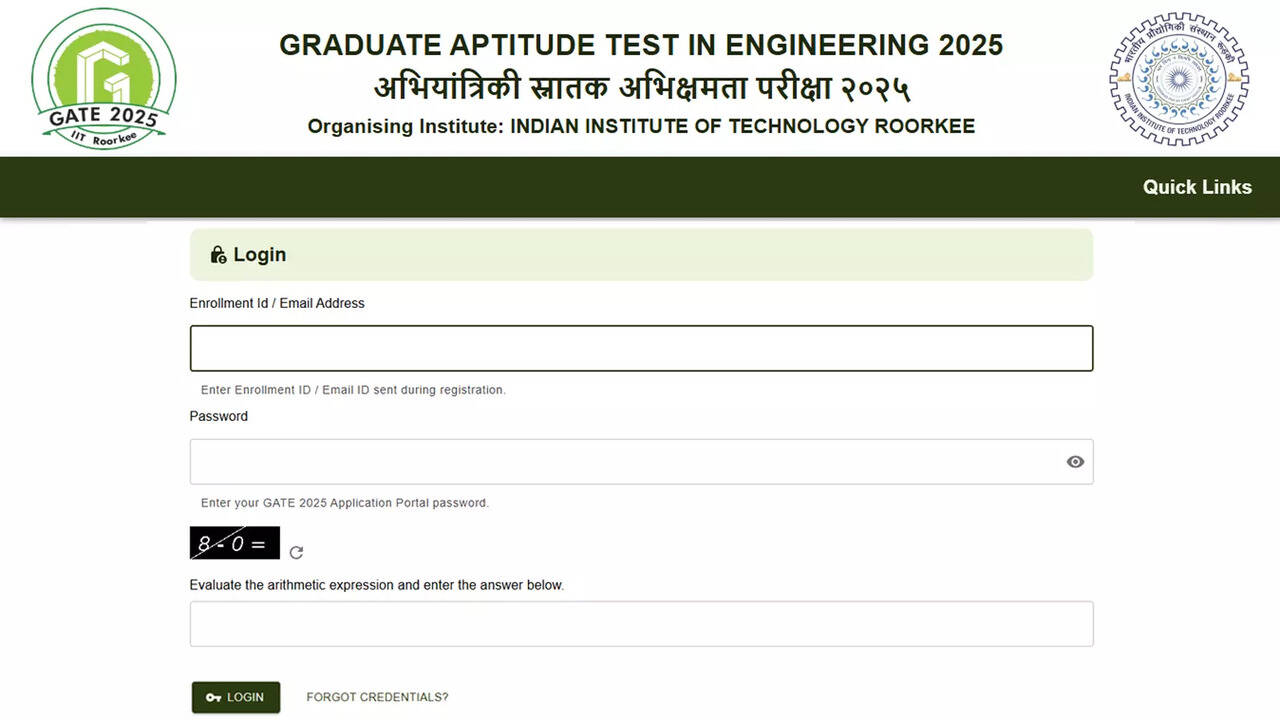Viewport: 1280px width, 720px height.
Task: Focus the Enrollment Id / Email Address field
Action: (x=641, y=348)
